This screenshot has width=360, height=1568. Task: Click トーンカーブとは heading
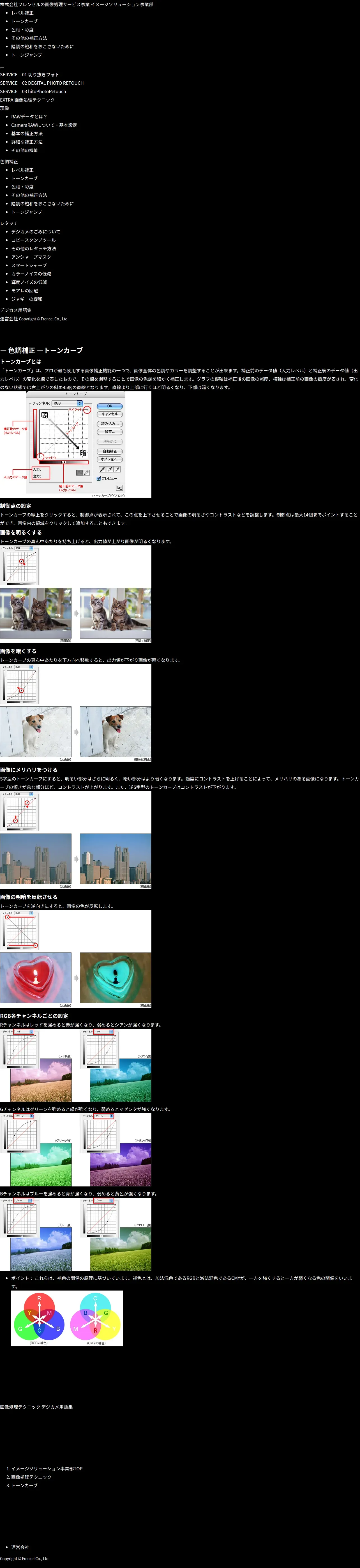click(21, 362)
